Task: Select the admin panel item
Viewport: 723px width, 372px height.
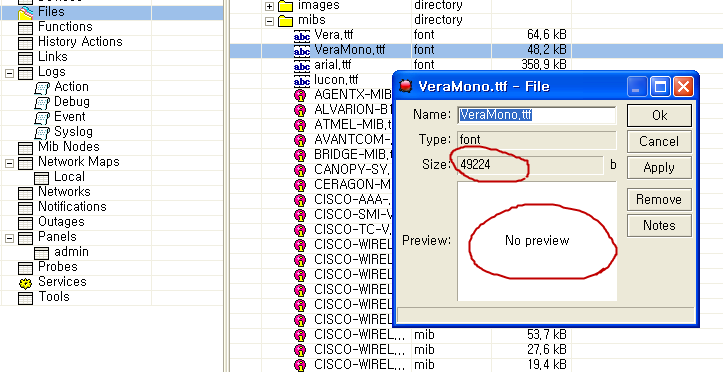Action: pos(71,252)
